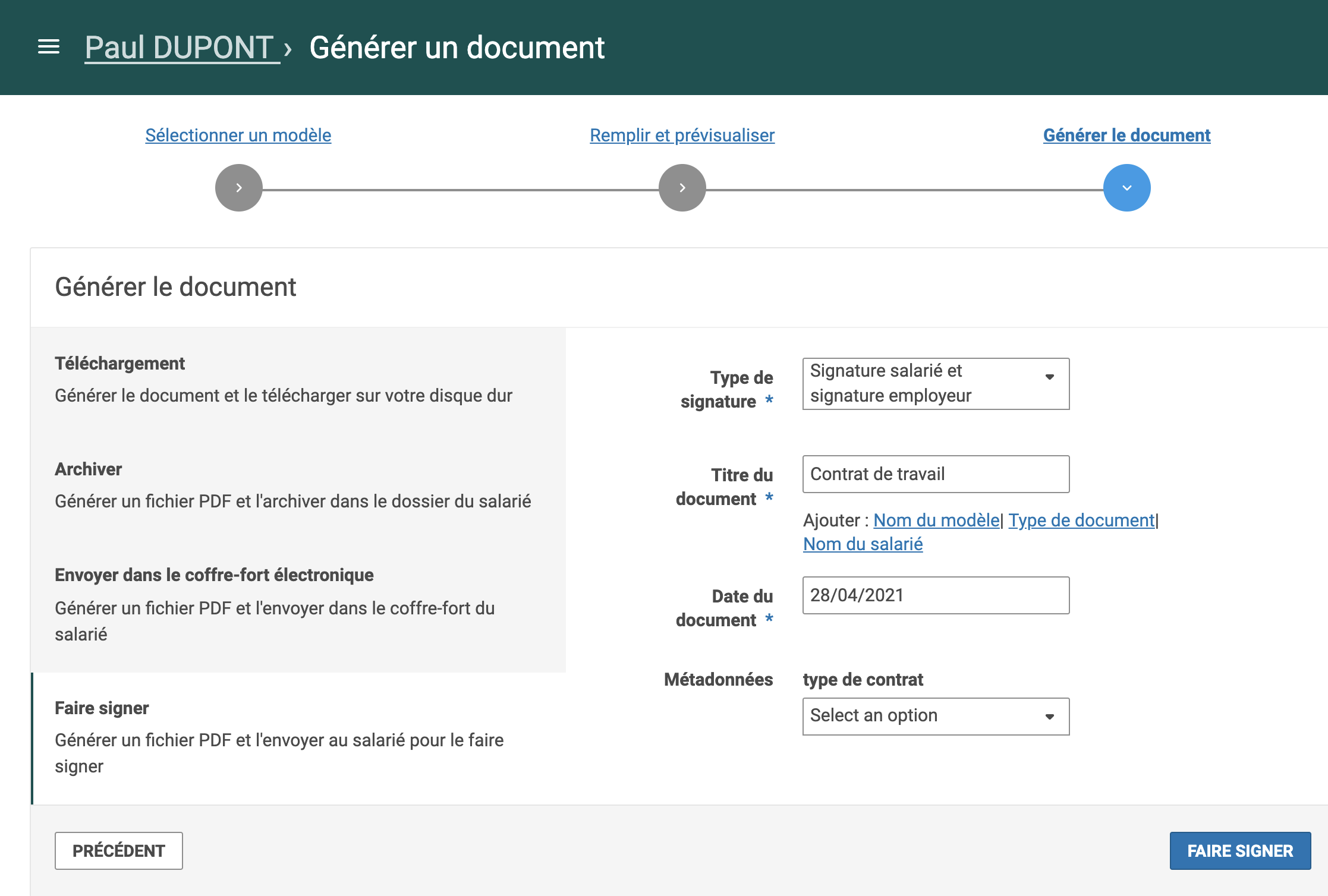Click the blue checkmark step circle
The width and height of the screenshot is (1328, 896).
(x=1125, y=187)
